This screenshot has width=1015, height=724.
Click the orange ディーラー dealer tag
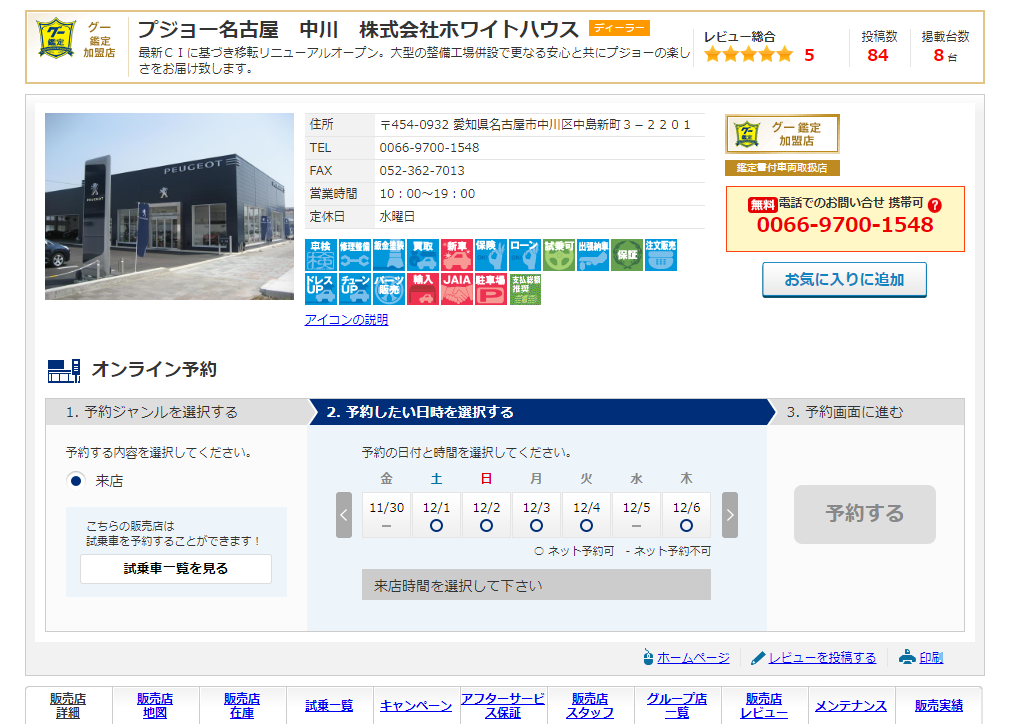(x=619, y=28)
